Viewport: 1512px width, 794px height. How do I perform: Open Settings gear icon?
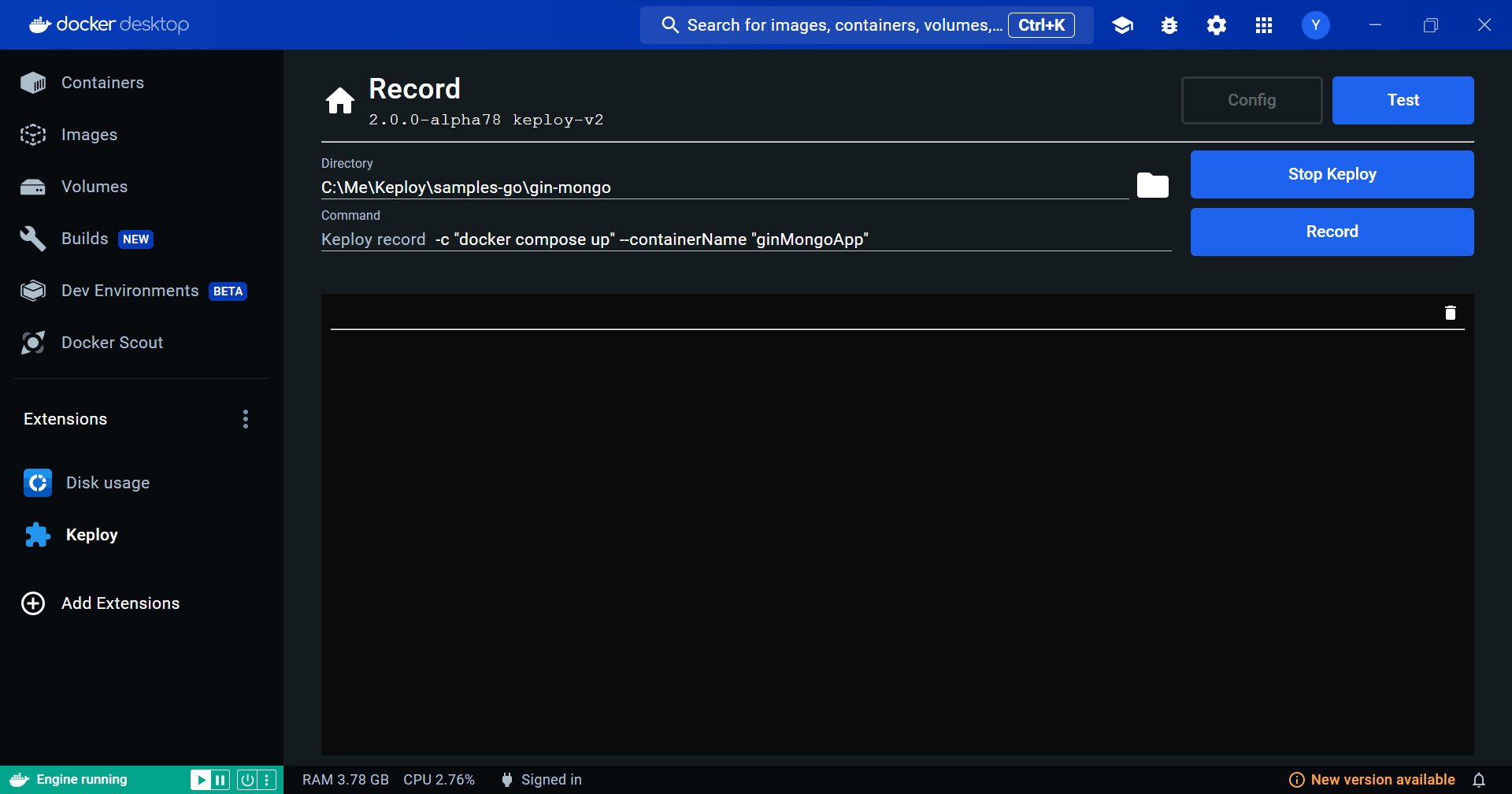(x=1217, y=25)
